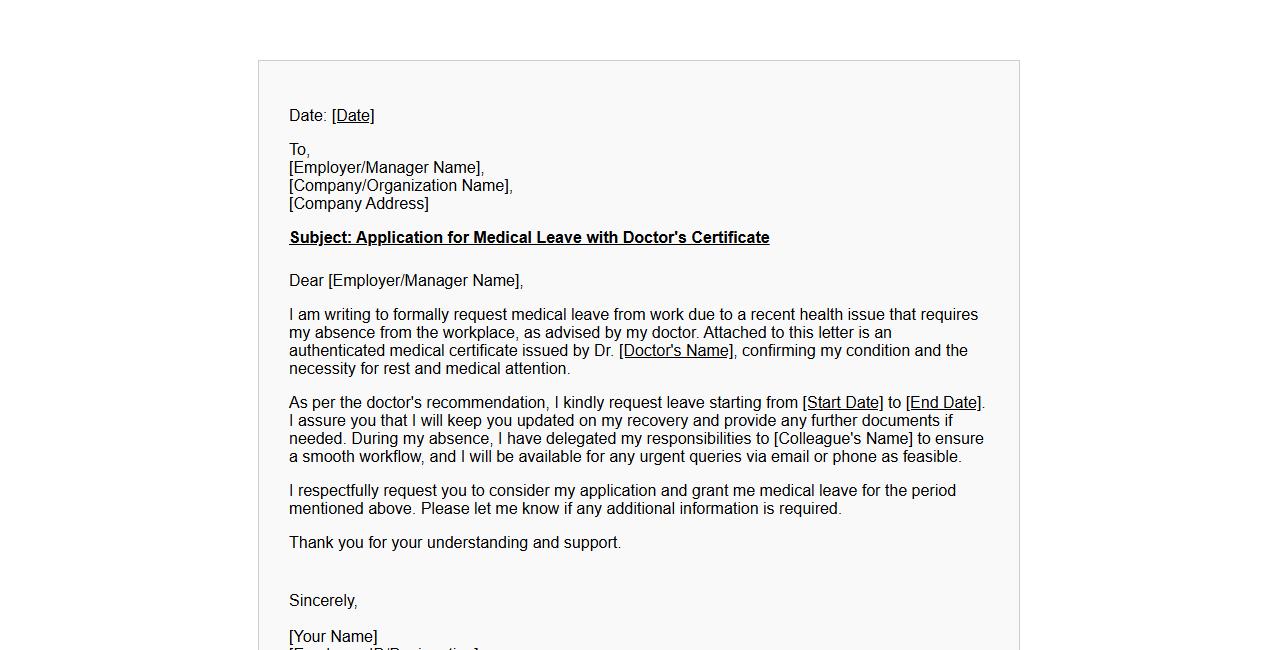
Task: Click the "Dear [Employer/Manager Name]" salutation
Action: coord(406,281)
